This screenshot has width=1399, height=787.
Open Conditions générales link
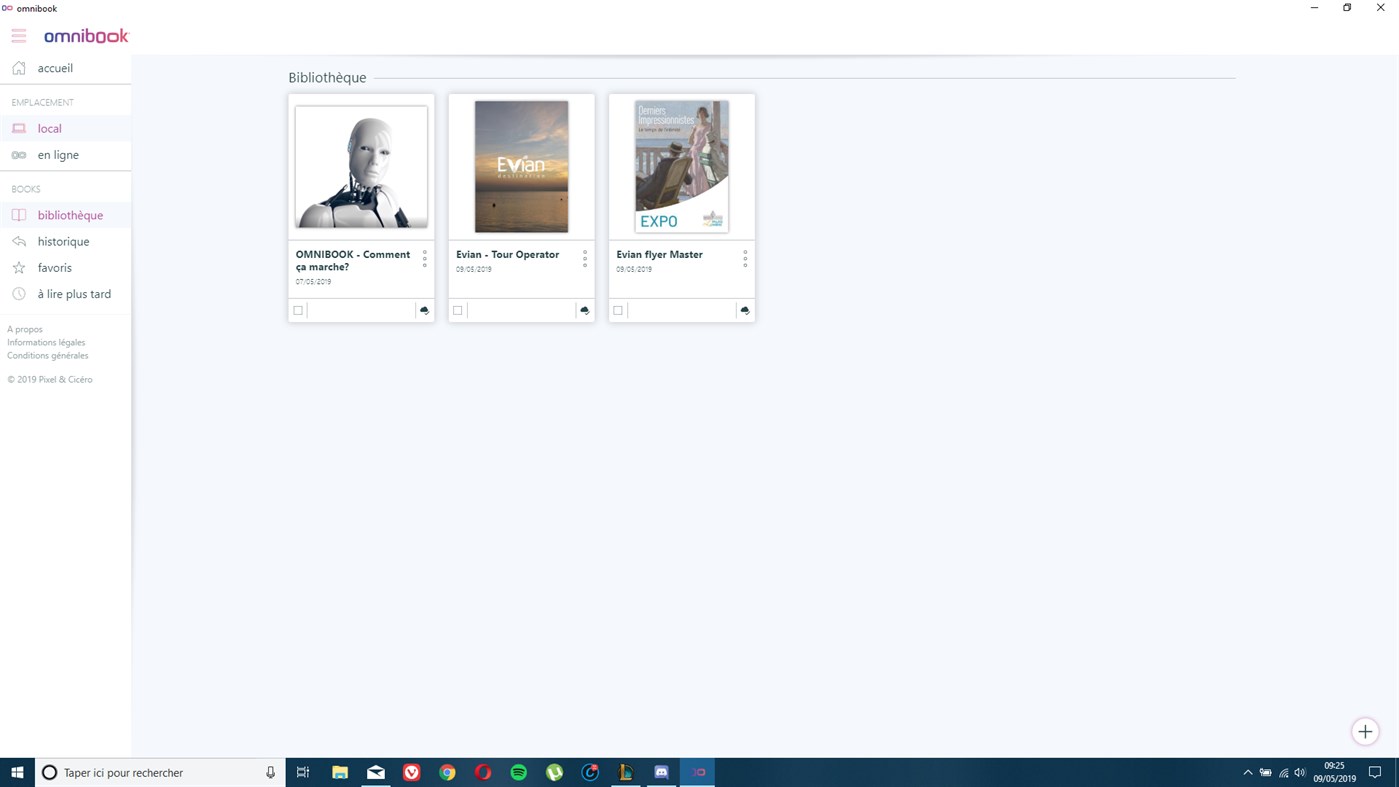tap(48, 355)
